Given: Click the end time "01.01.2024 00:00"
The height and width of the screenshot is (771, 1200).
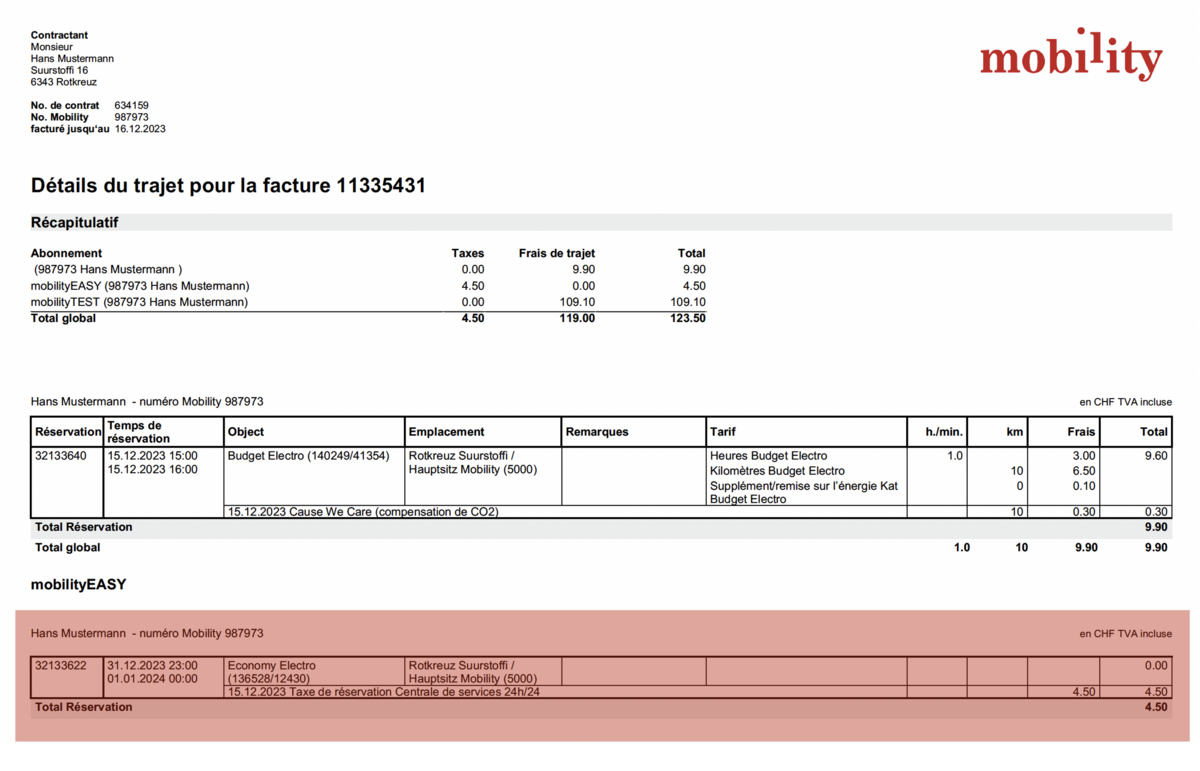Looking at the screenshot, I should click(153, 679).
